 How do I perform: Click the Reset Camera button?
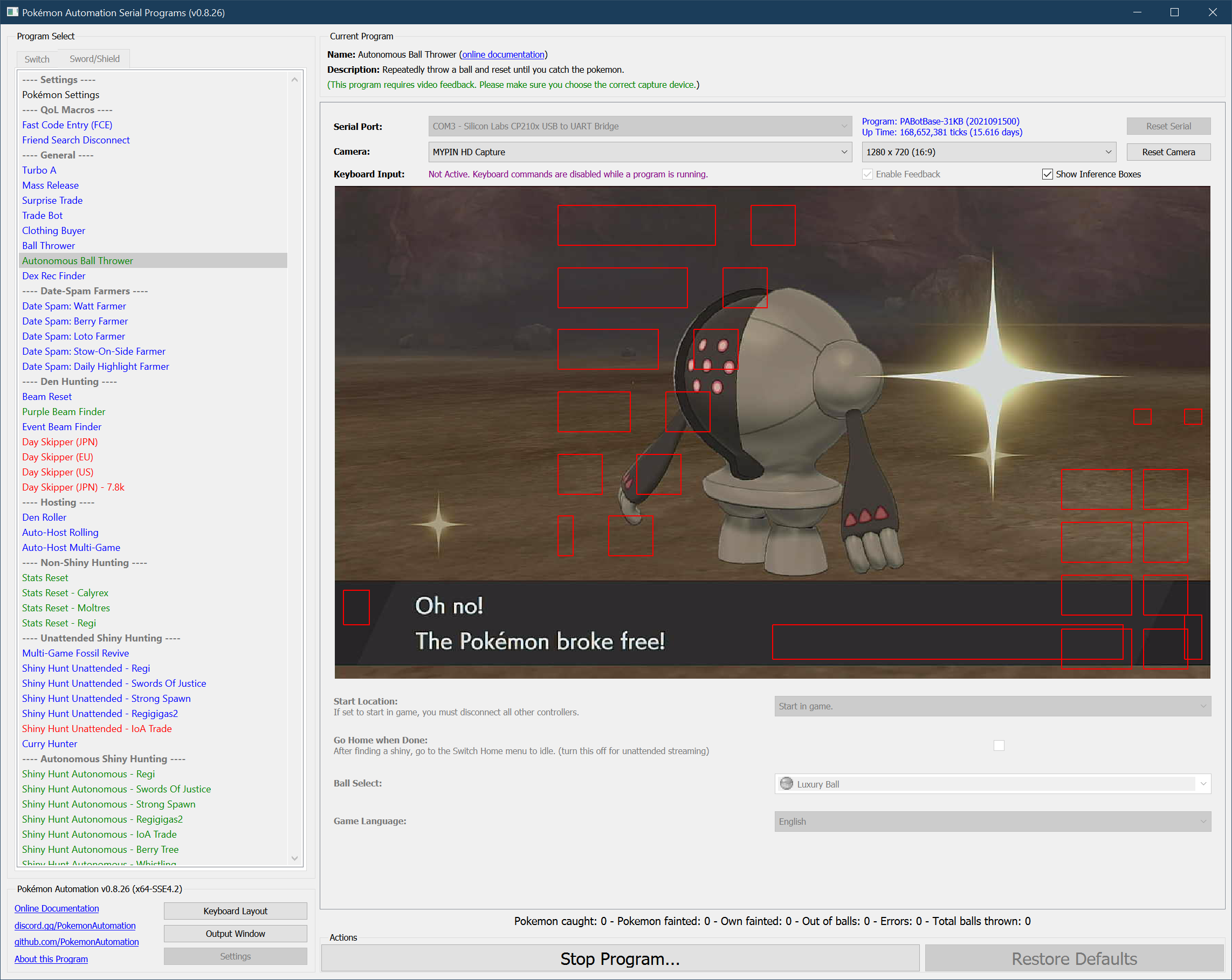(1168, 152)
